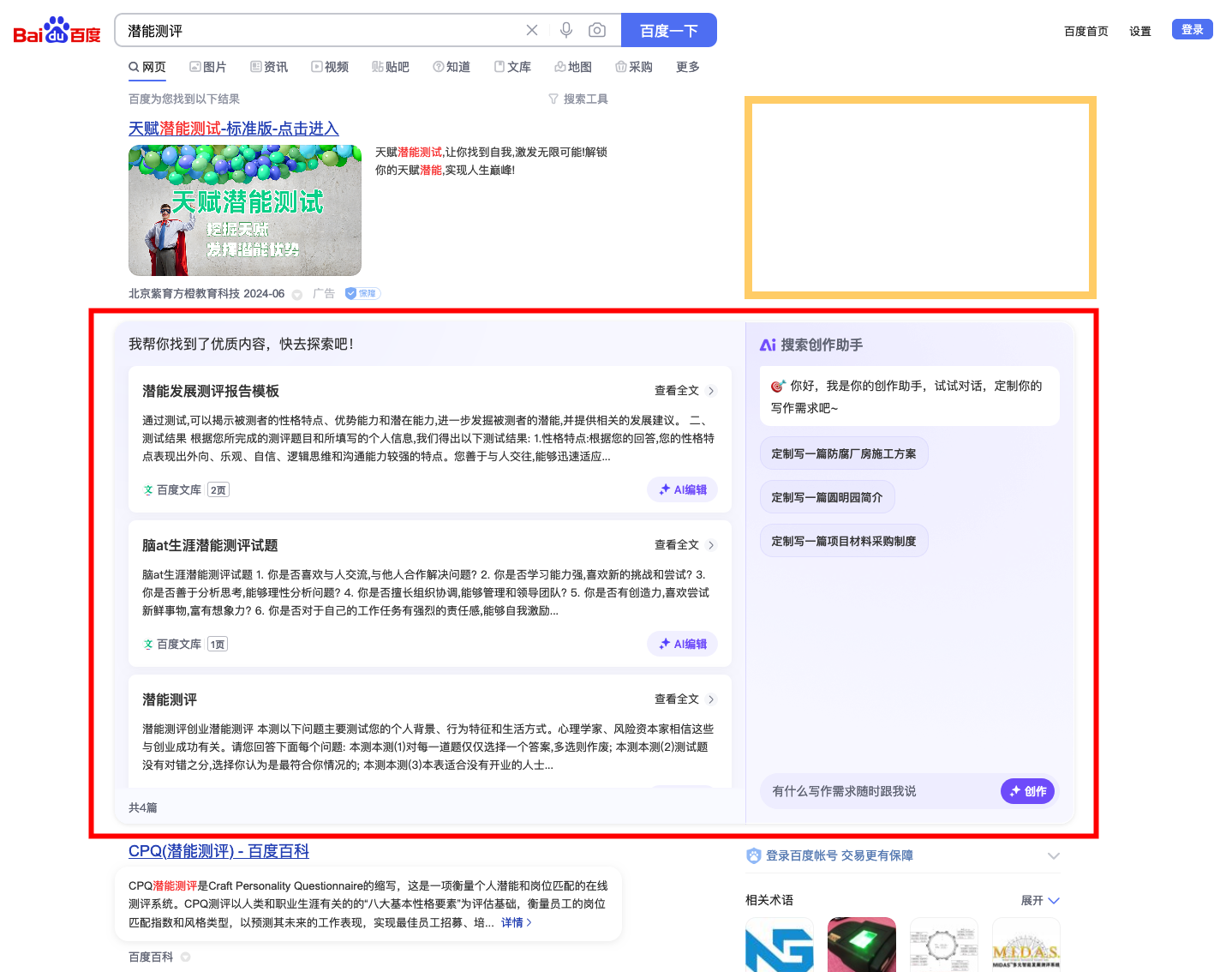
Task: Switch to the 贴吧 tab
Action: 391,67
